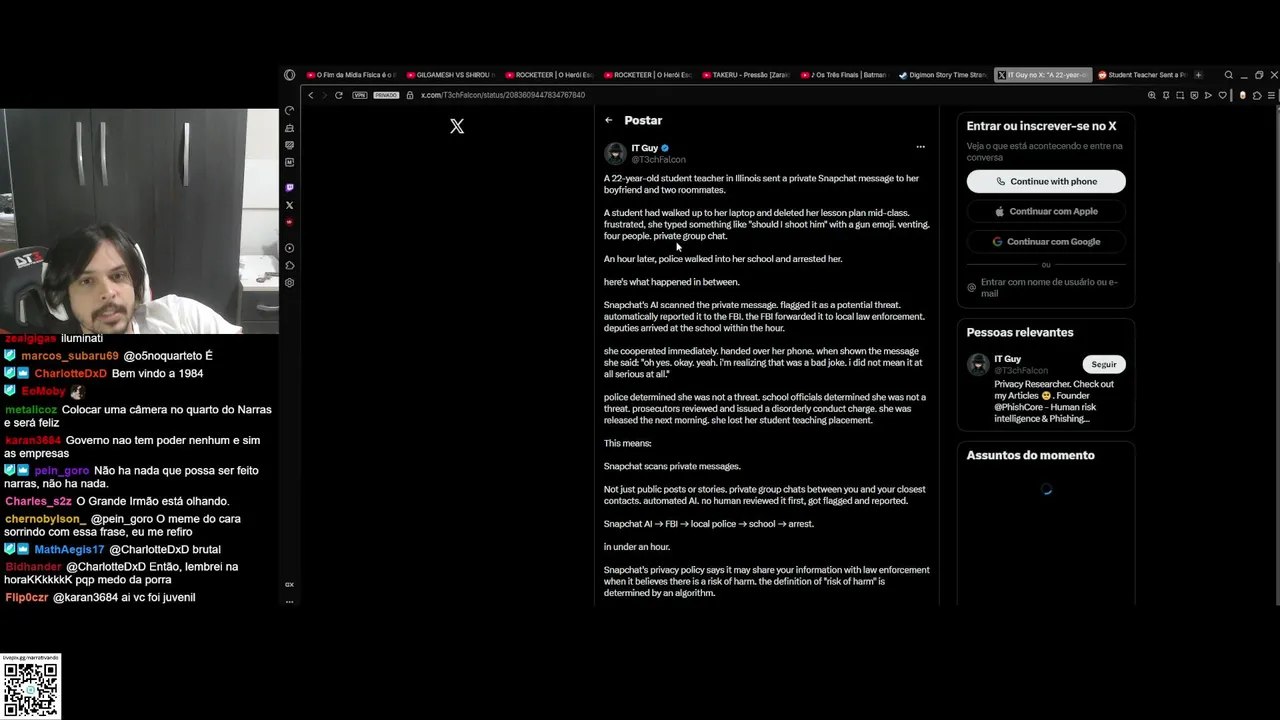1280x720 pixels.
Task: Click the send/play arrow toolbar icon
Action: (x=1208, y=95)
